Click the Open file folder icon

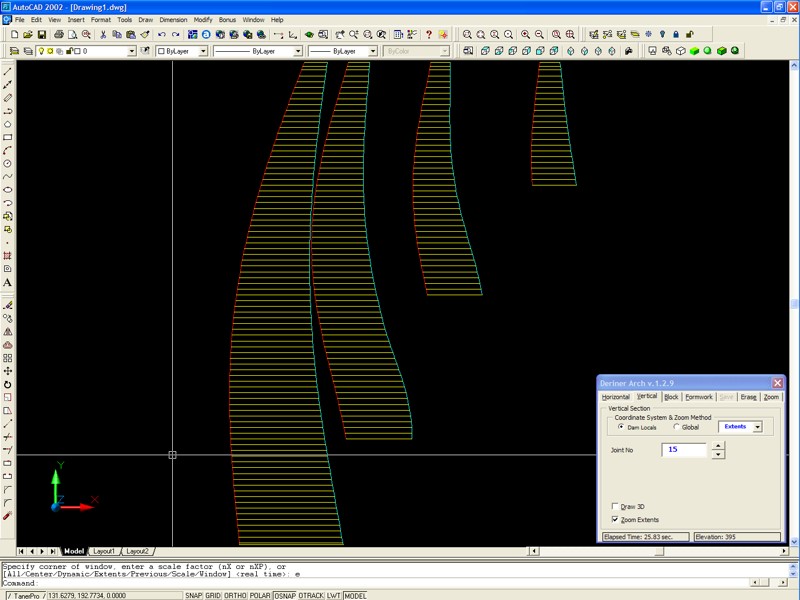(29, 35)
